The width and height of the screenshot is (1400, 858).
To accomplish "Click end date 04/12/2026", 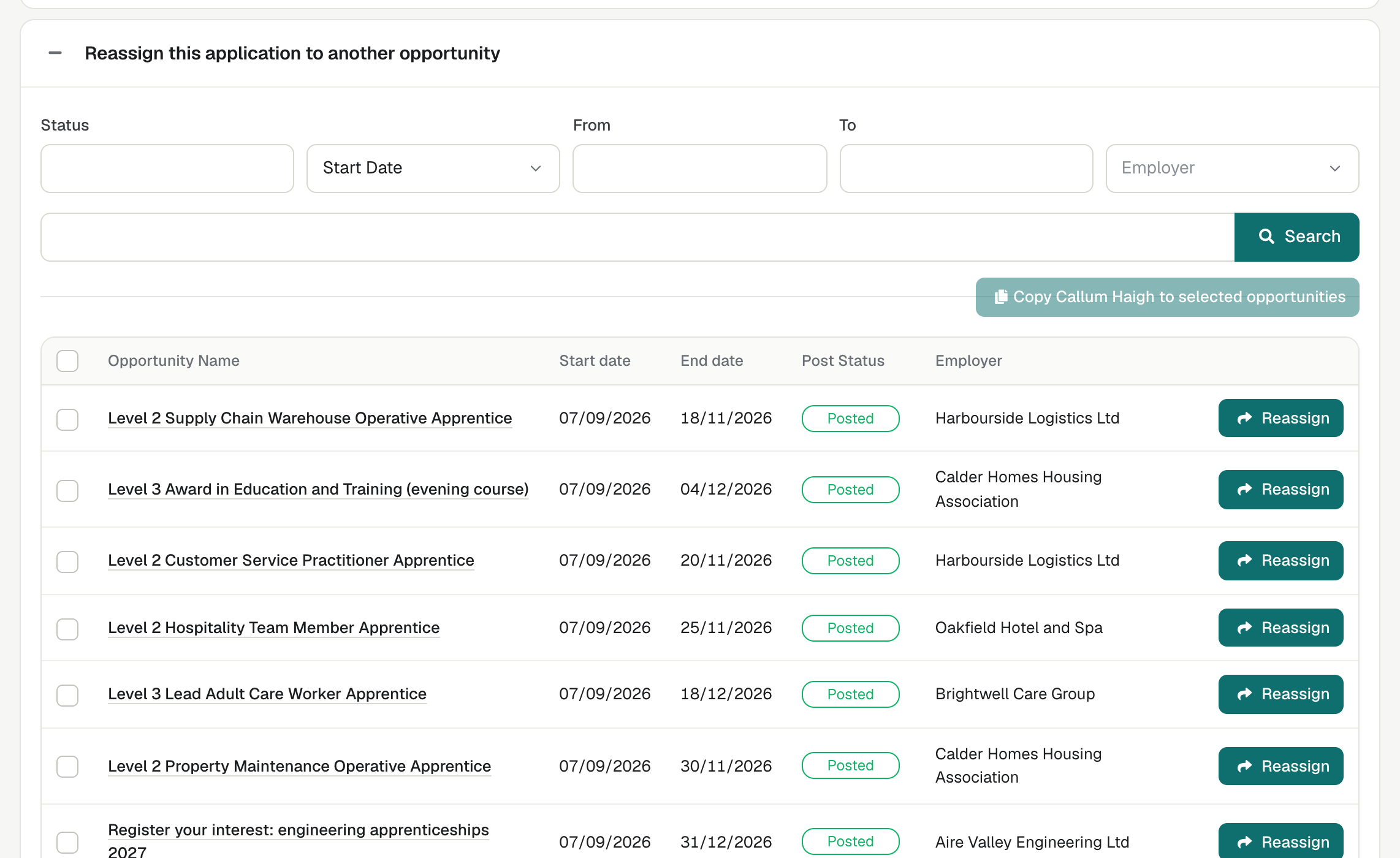I will 726,489.
